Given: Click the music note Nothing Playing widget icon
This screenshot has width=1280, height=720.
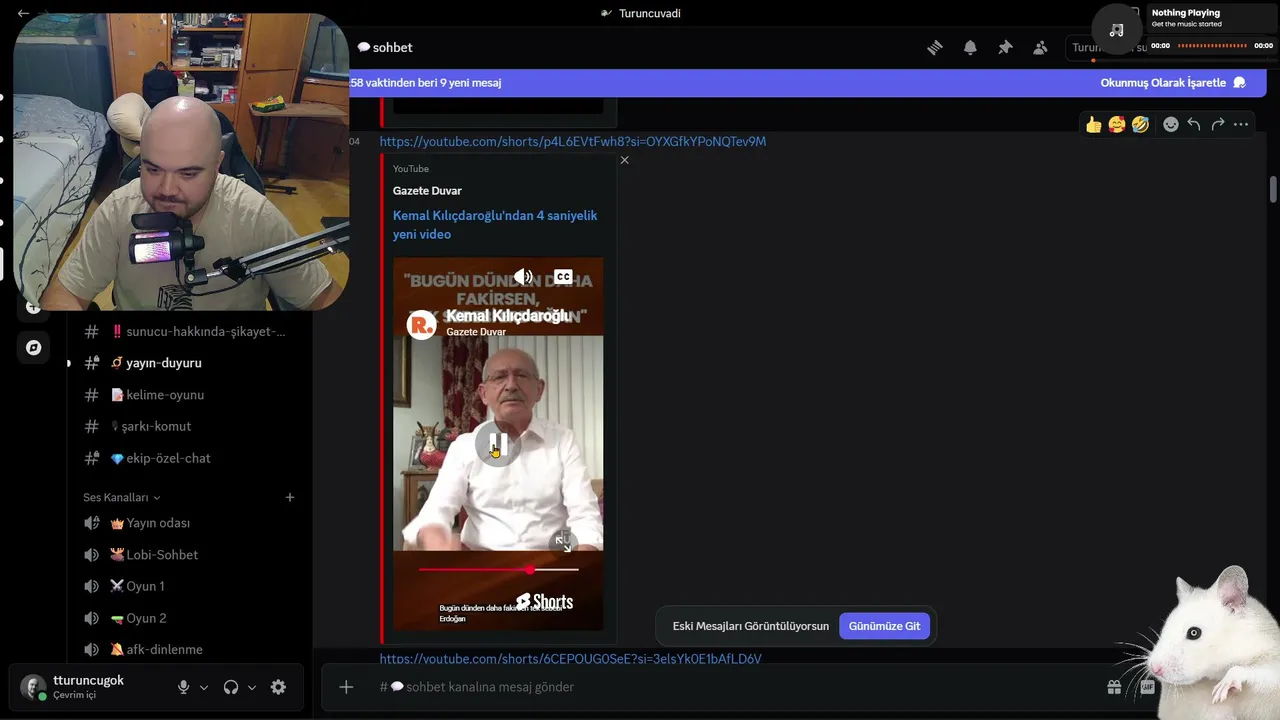Looking at the screenshot, I should point(1117,30).
